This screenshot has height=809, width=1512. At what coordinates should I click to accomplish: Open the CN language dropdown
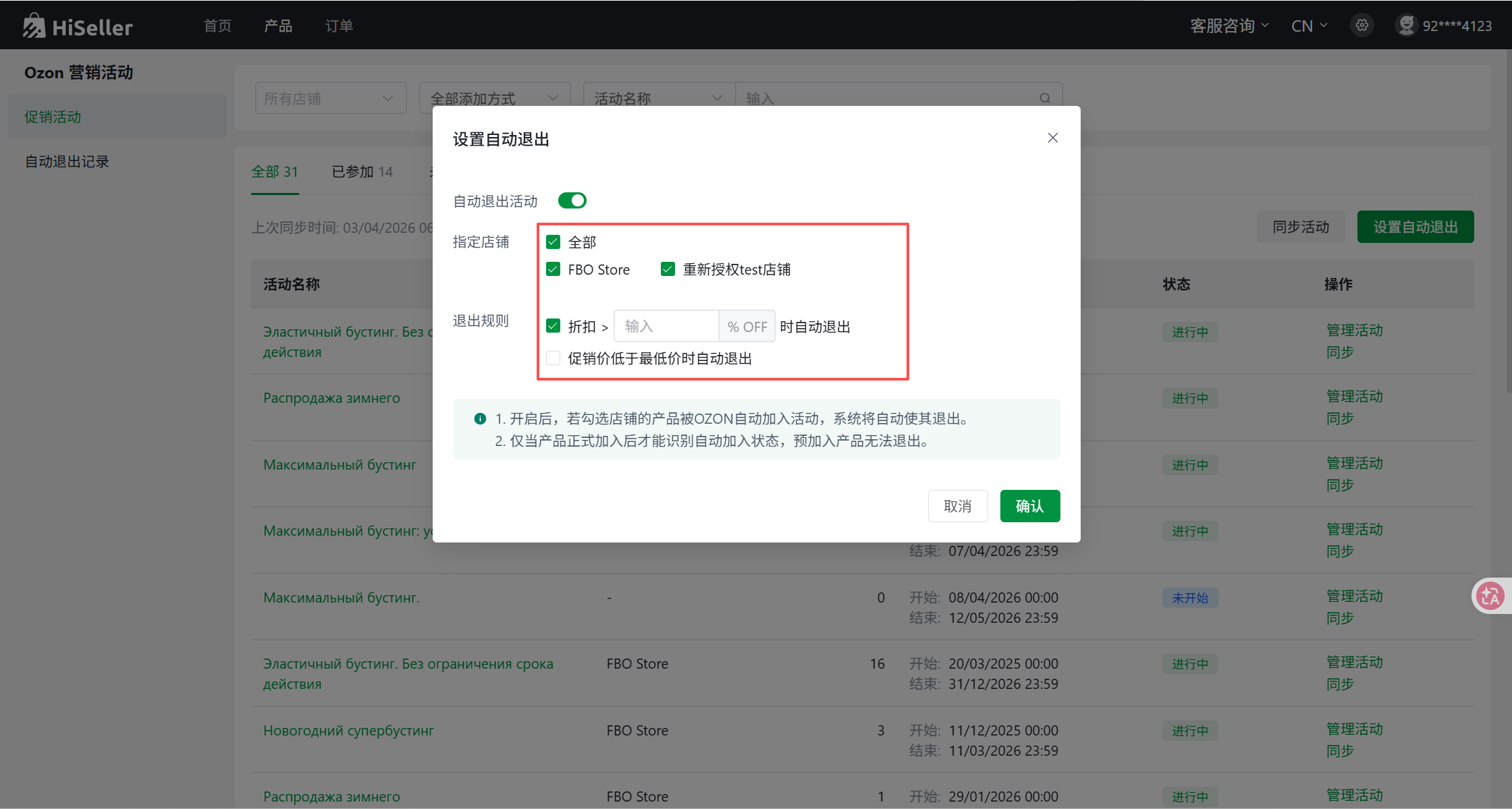pos(1309,26)
